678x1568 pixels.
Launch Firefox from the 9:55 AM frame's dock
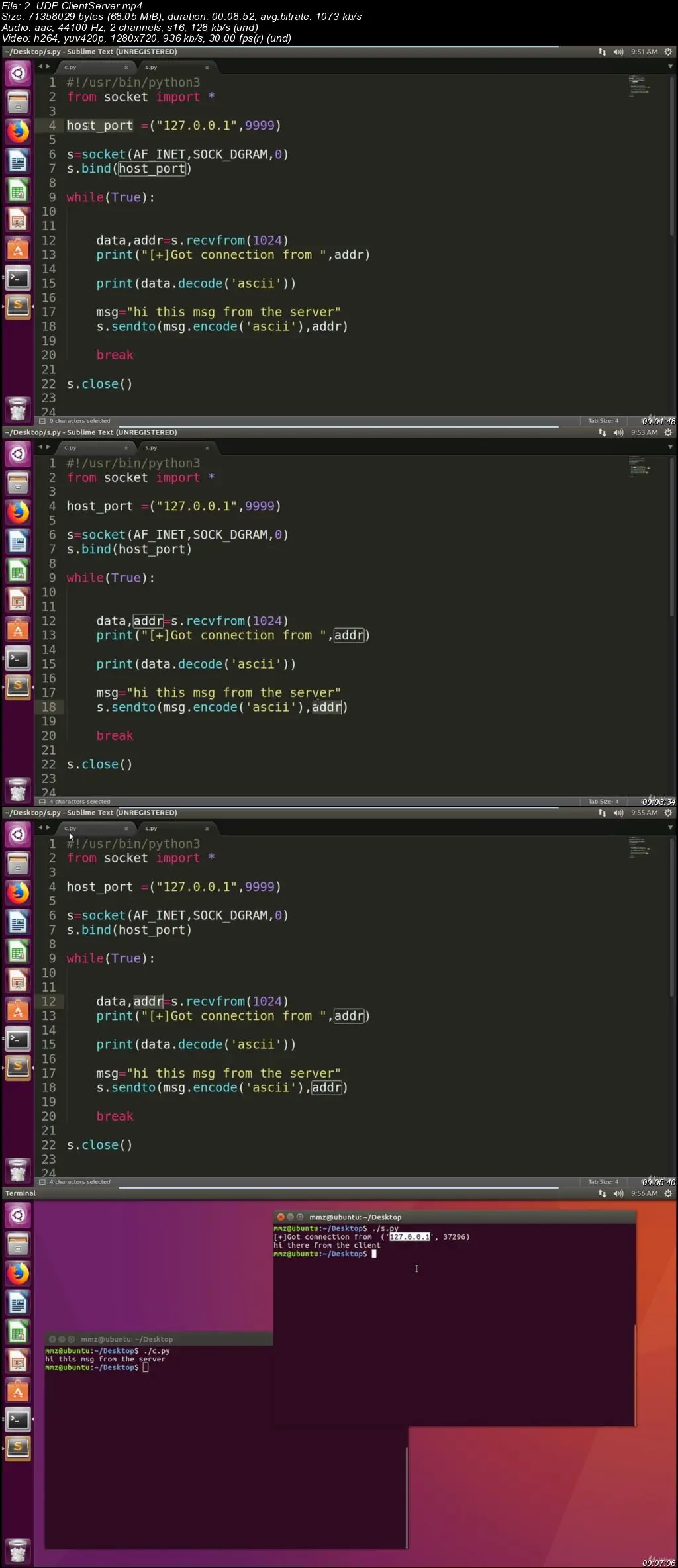tap(18, 893)
